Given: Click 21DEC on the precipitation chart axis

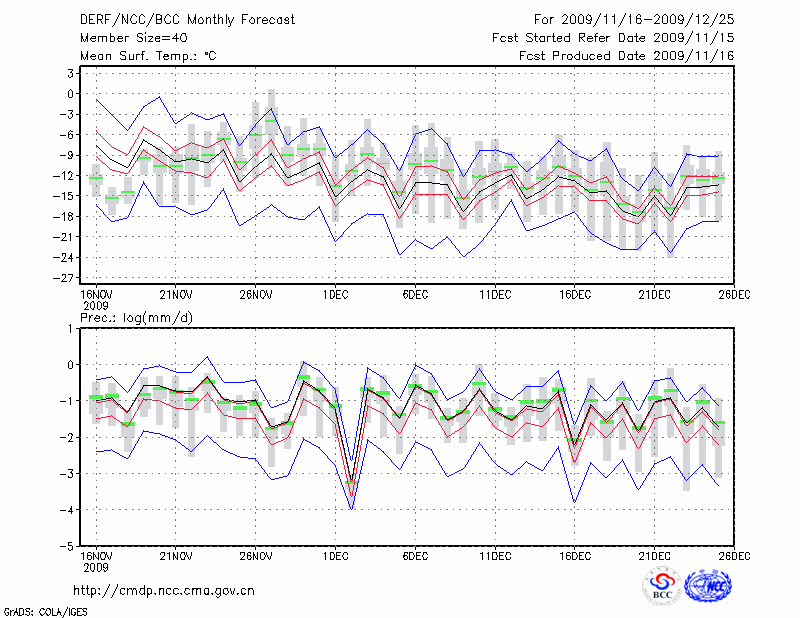Looking at the screenshot, I should click(x=655, y=555).
